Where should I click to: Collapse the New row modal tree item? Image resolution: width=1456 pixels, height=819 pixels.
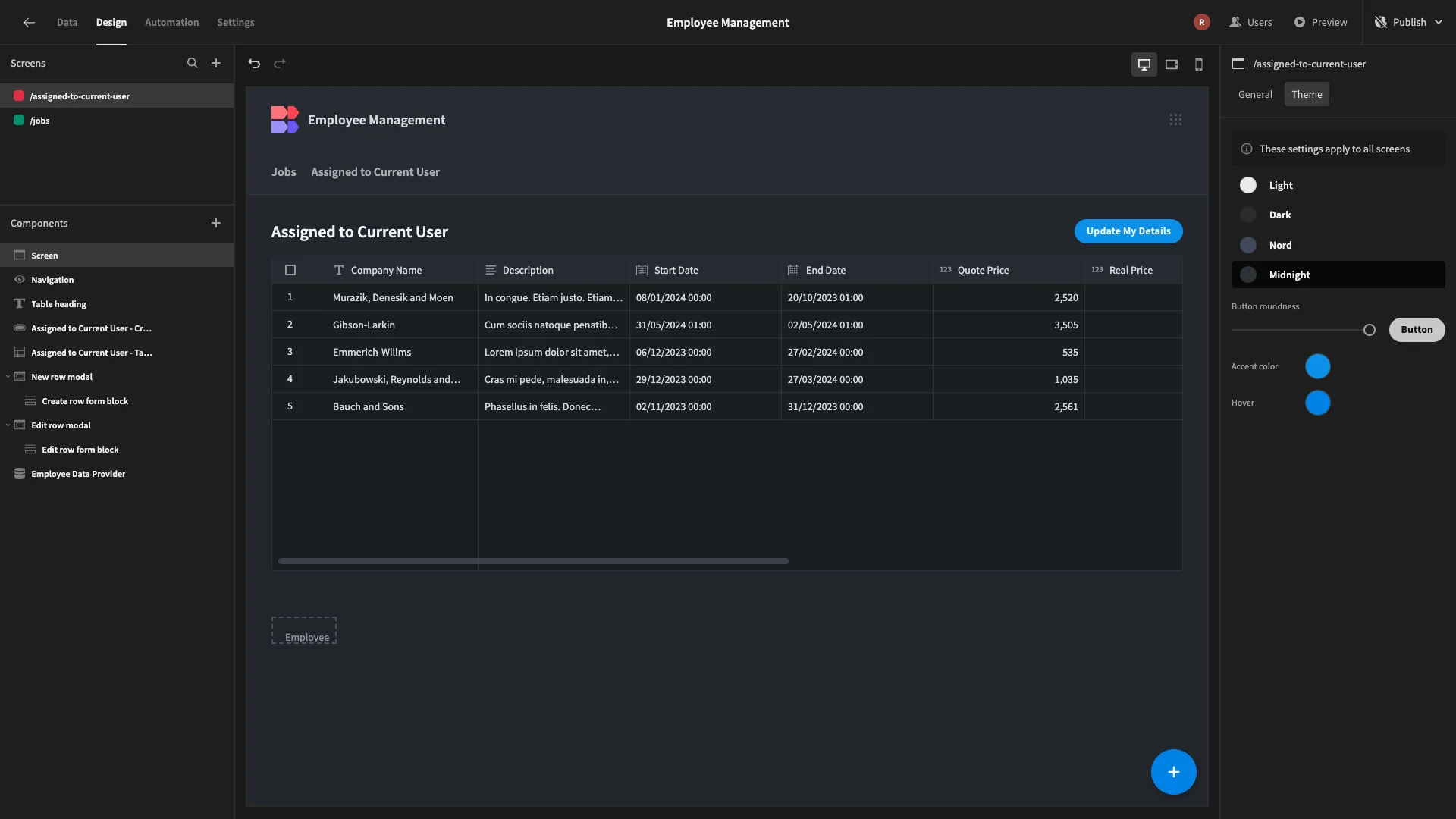[x=8, y=377]
